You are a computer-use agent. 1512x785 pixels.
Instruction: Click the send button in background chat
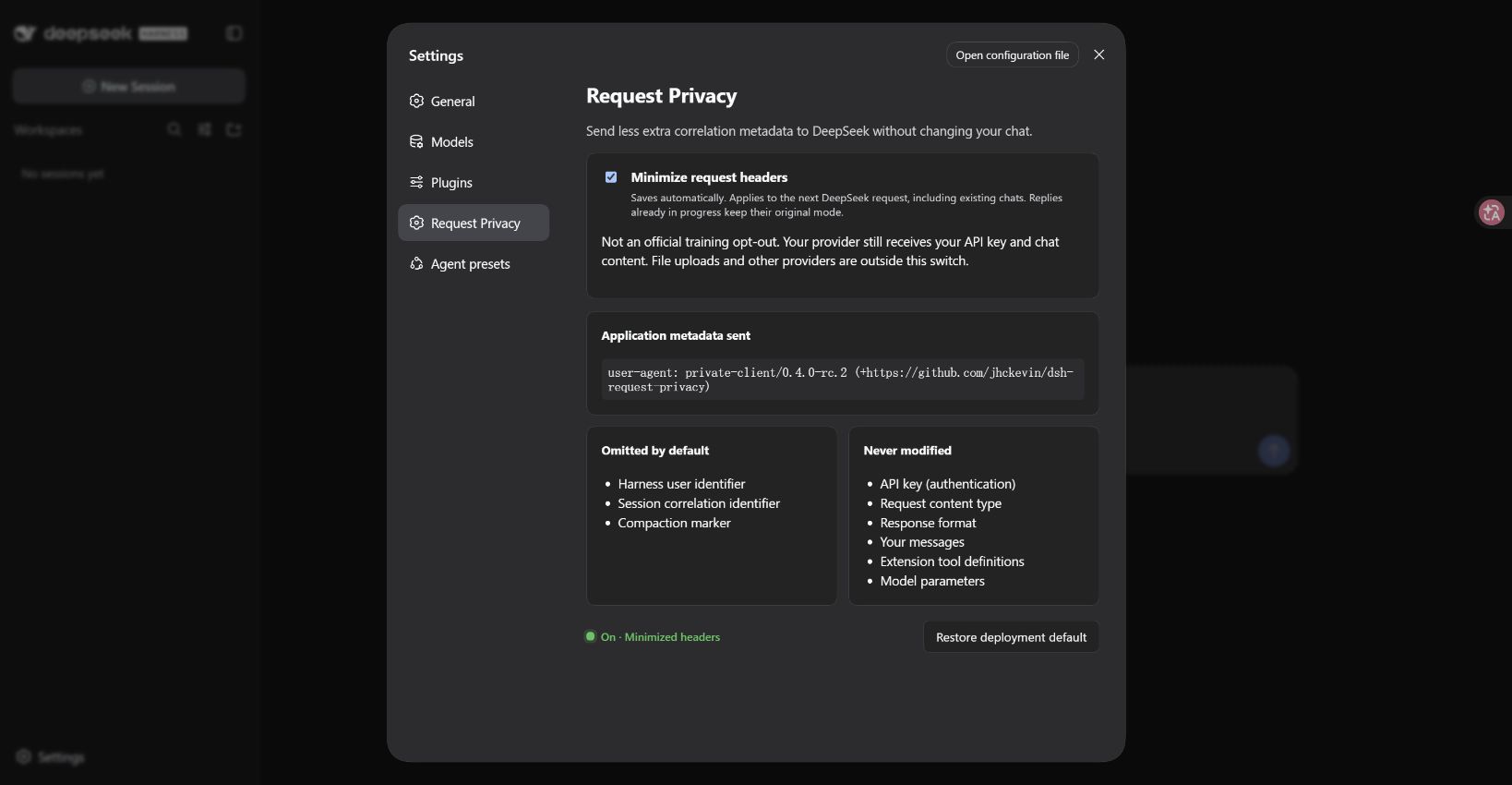click(1274, 451)
